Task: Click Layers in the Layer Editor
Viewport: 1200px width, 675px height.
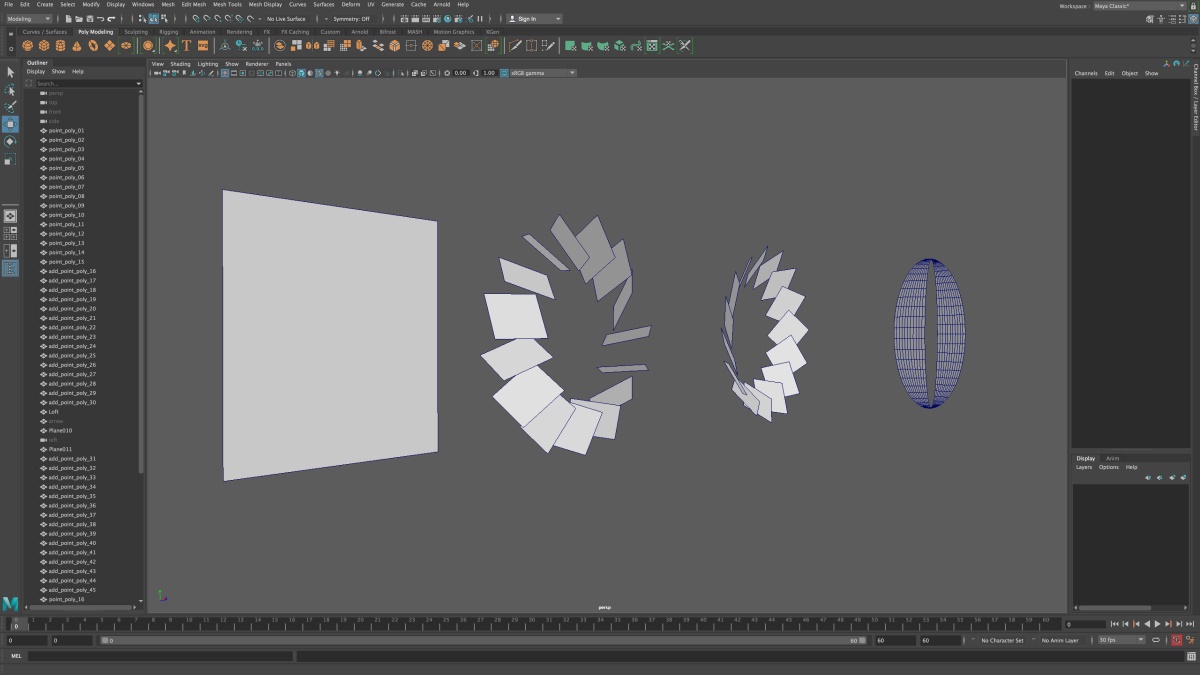Action: (x=1084, y=467)
